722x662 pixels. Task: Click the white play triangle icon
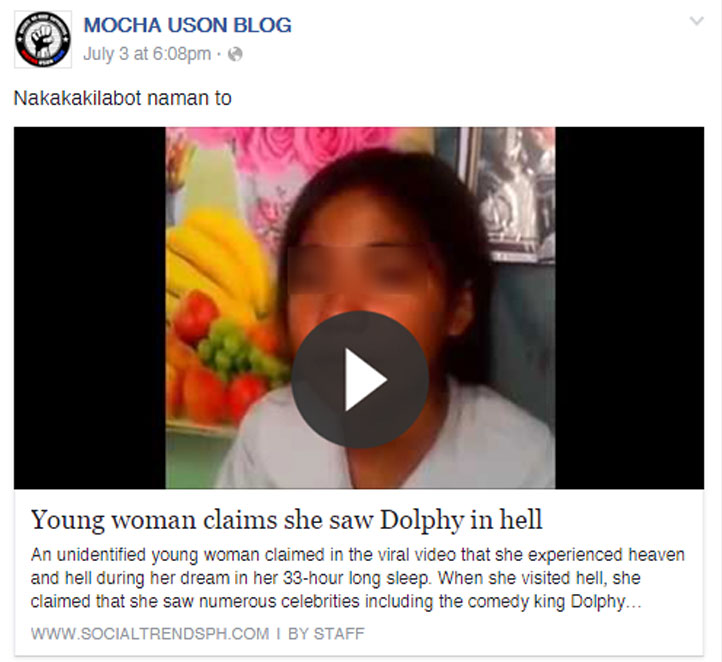365,379
